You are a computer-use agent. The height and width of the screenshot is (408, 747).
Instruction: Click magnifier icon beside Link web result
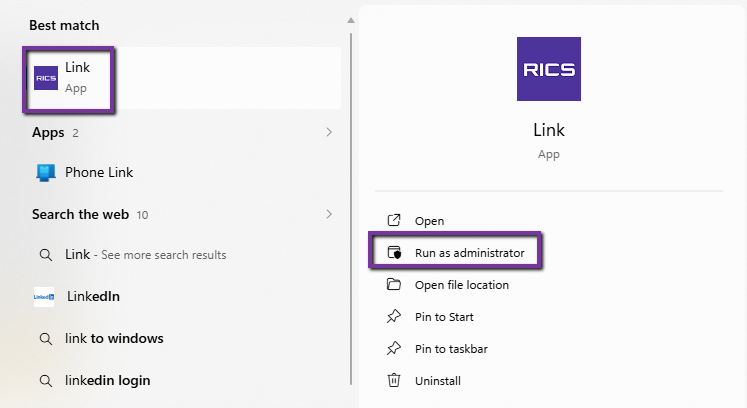click(46, 255)
